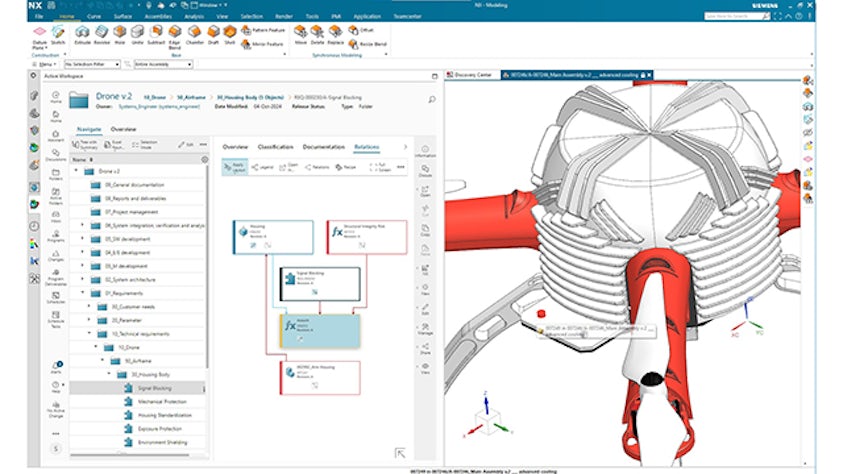This screenshot has height=474, width=843.
Task: Select the Chamfer tool
Action: (x=195, y=35)
